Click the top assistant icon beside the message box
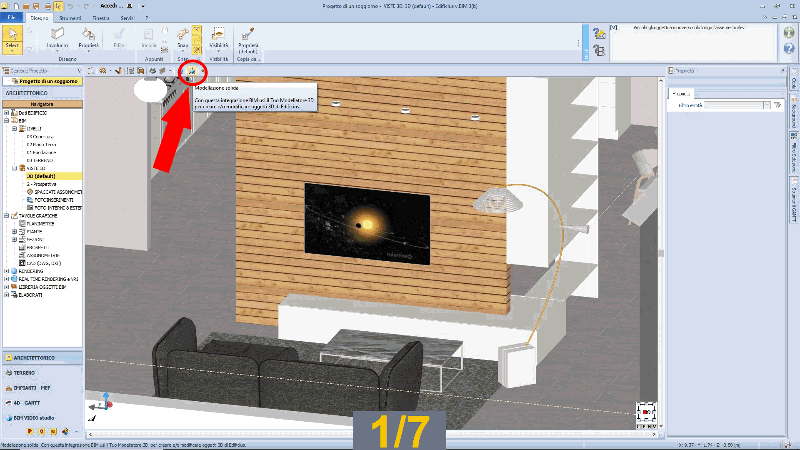Image resolution: width=800 pixels, height=450 pixels. coord(599,34)
